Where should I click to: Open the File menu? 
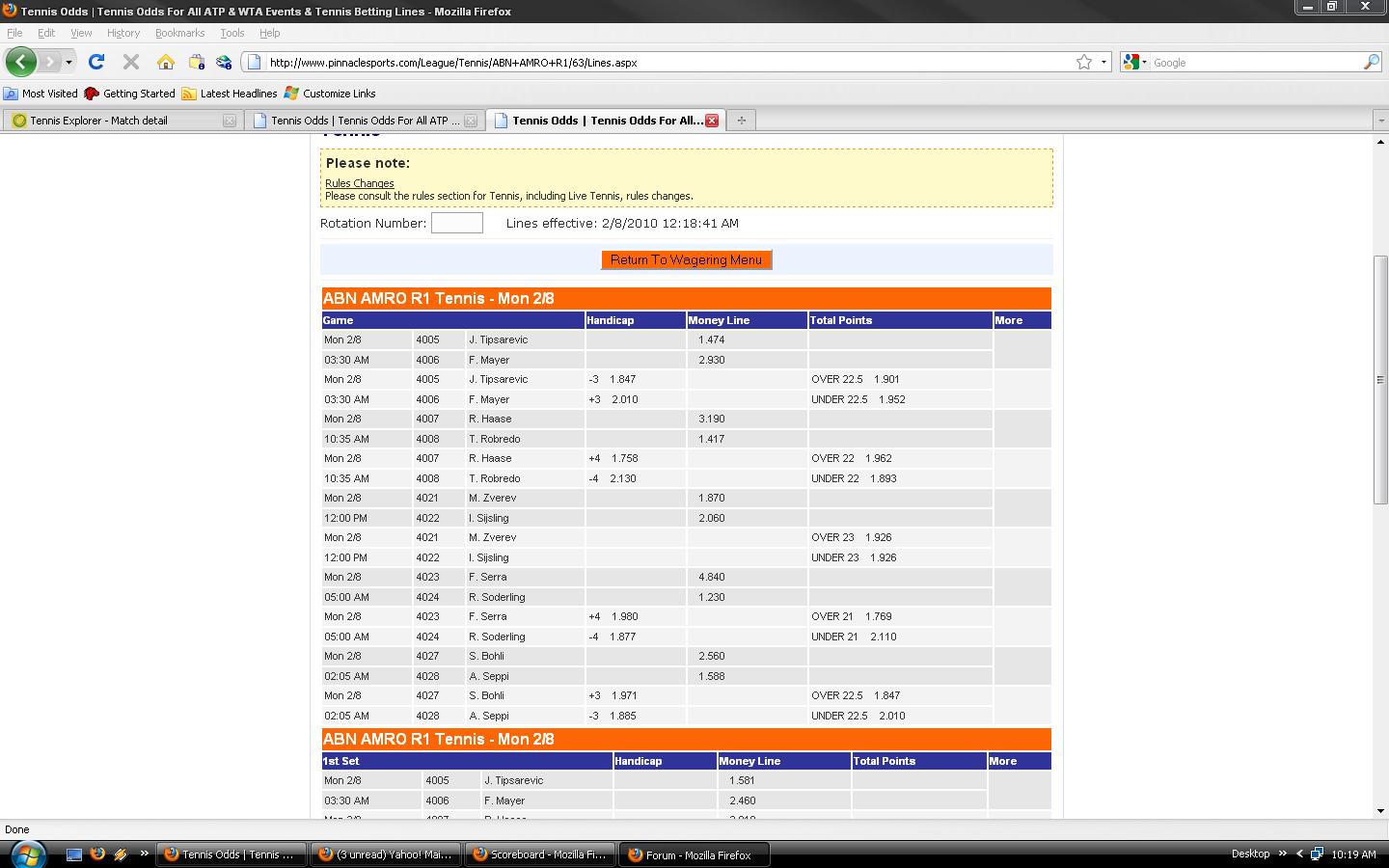click(14, 33)
